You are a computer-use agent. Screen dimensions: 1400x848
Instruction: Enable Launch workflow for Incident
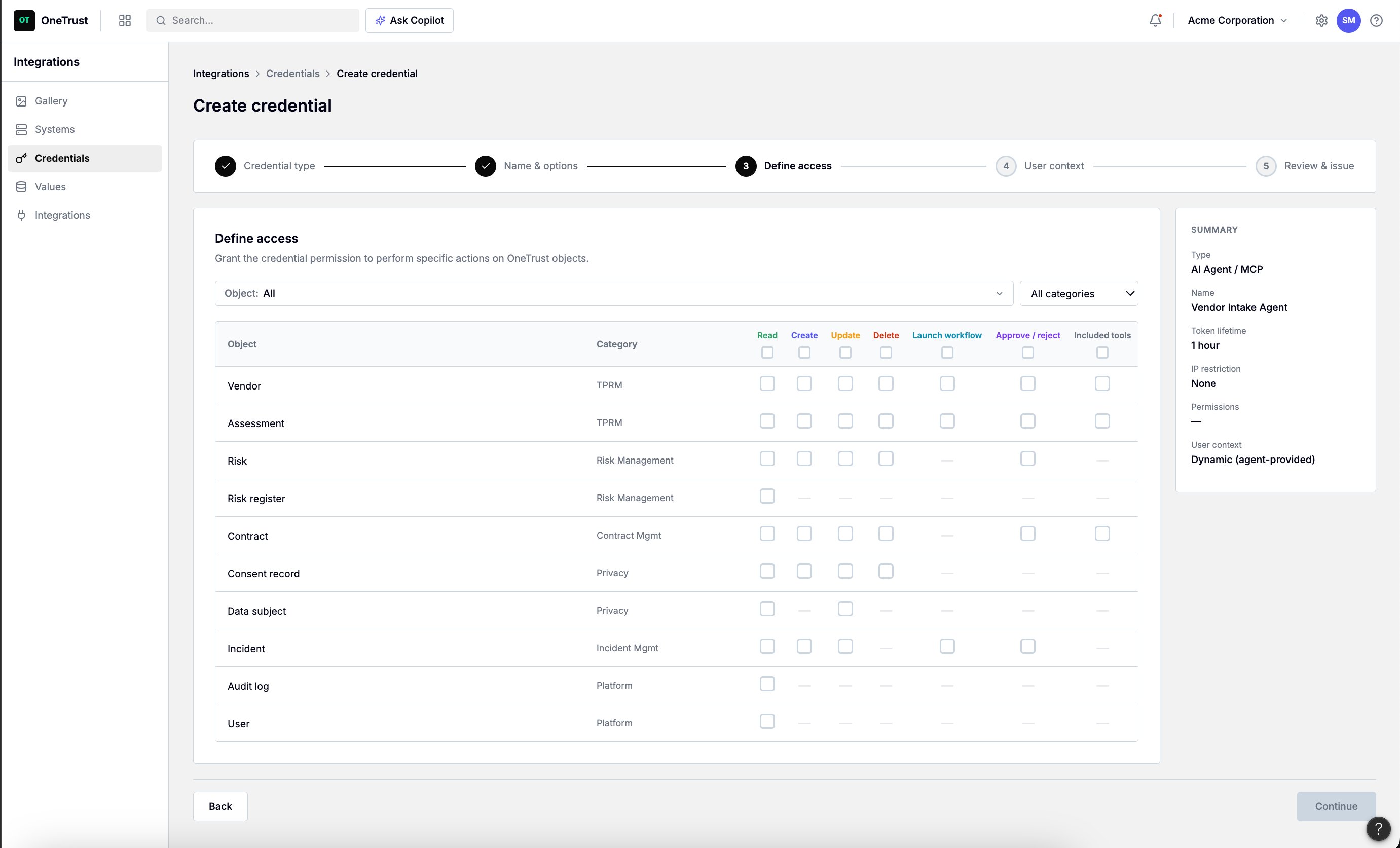pyautogui.click(x=947, y=646)
